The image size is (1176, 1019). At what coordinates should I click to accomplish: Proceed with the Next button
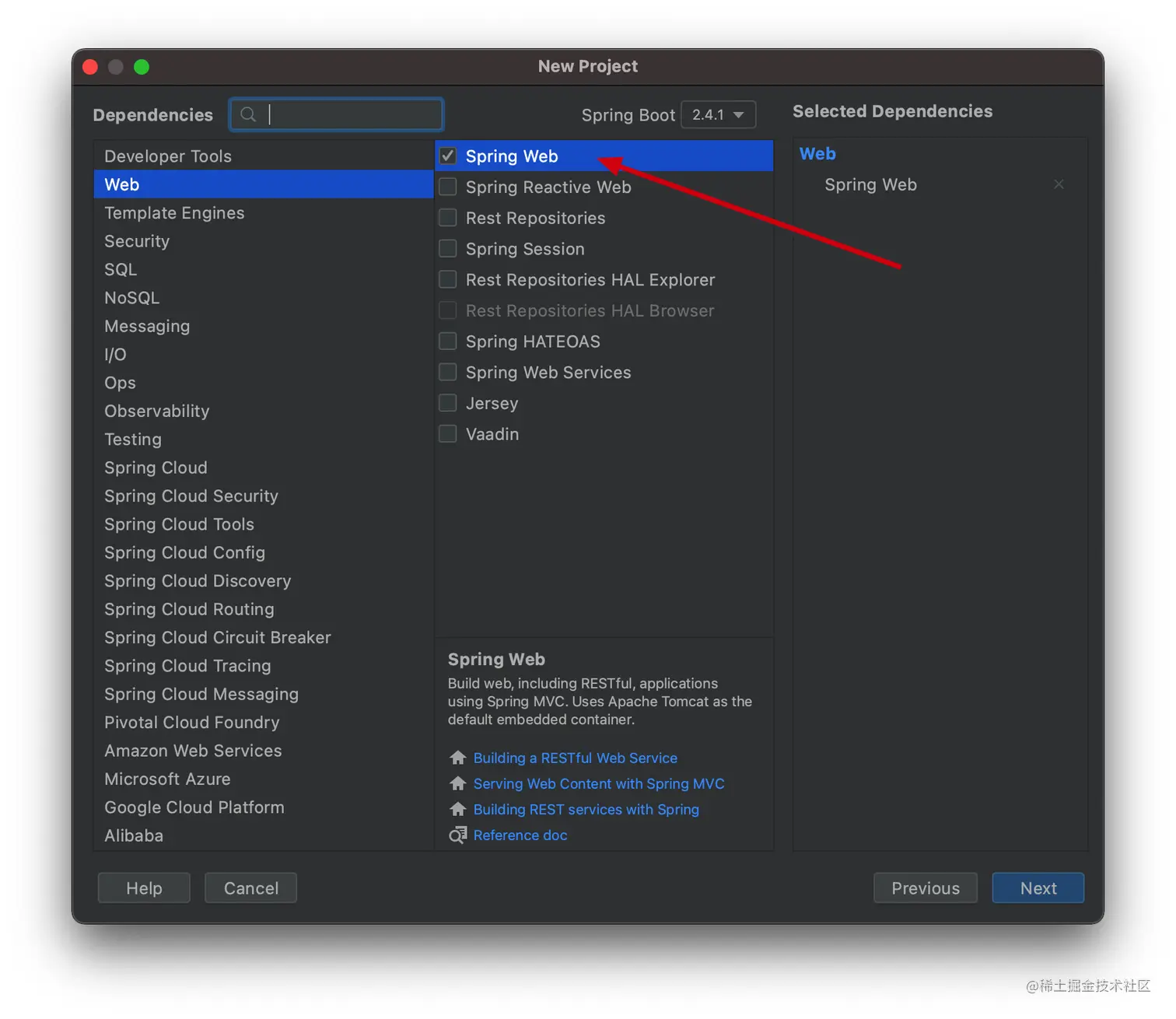(x=1038, y=888)
